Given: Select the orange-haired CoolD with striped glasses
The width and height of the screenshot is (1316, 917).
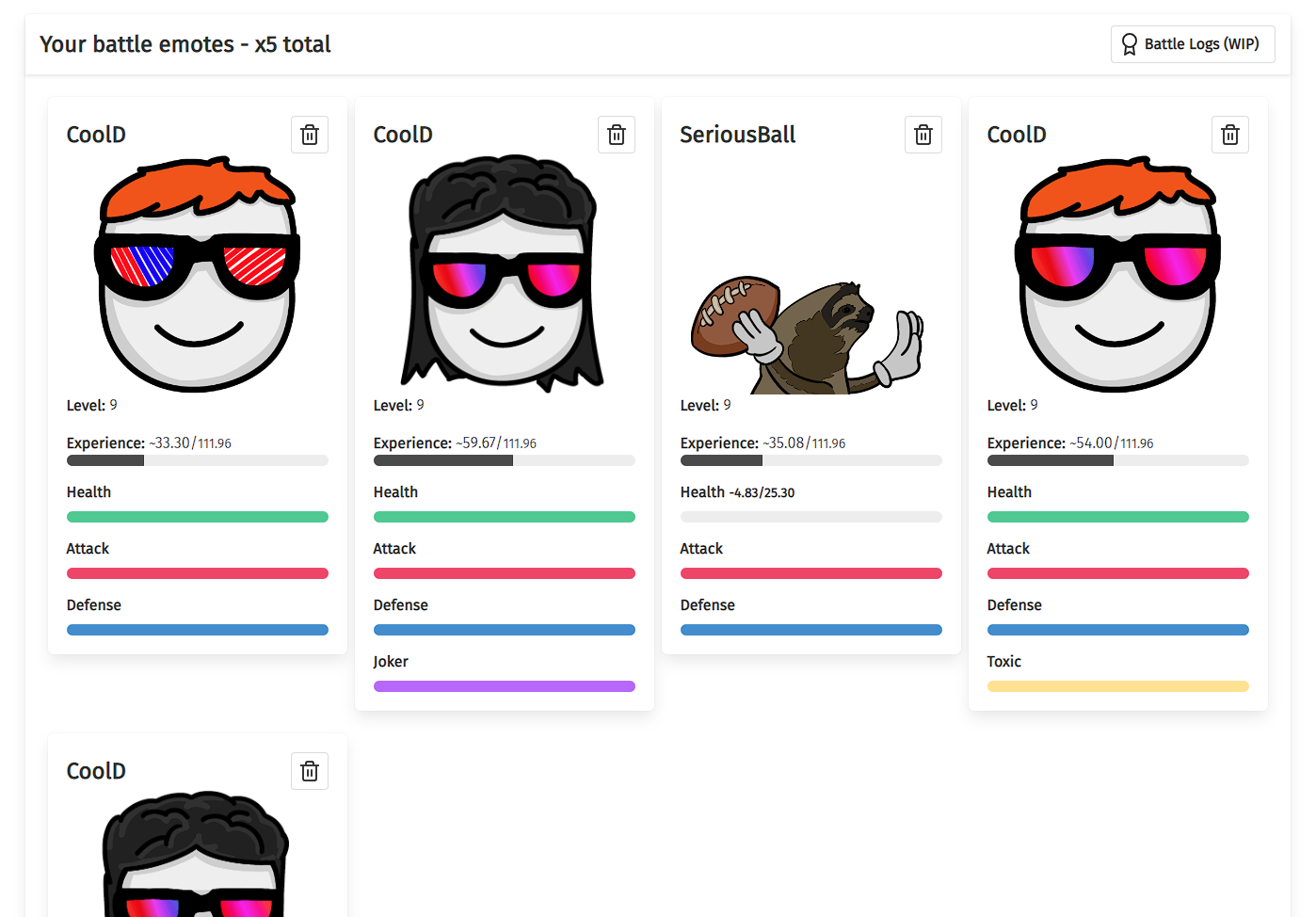Looking at the screenshot, I should (x=198, y=274).
